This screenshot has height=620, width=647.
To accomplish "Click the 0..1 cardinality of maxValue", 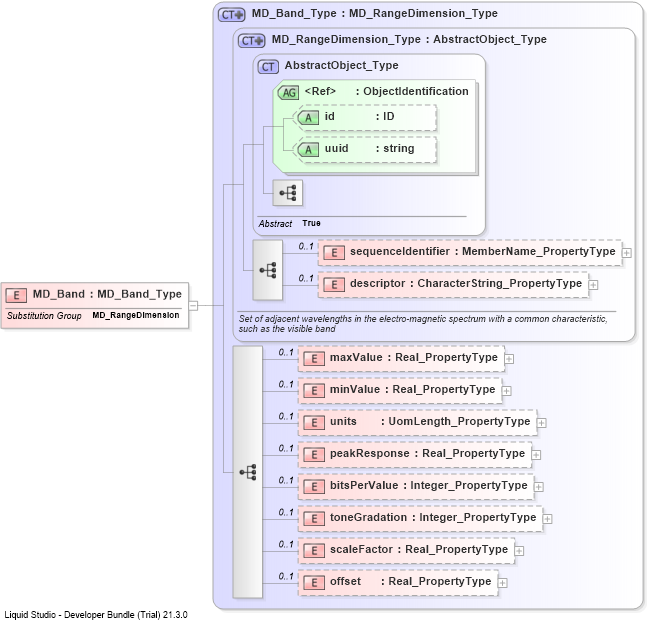I will [x=286, y=352].
